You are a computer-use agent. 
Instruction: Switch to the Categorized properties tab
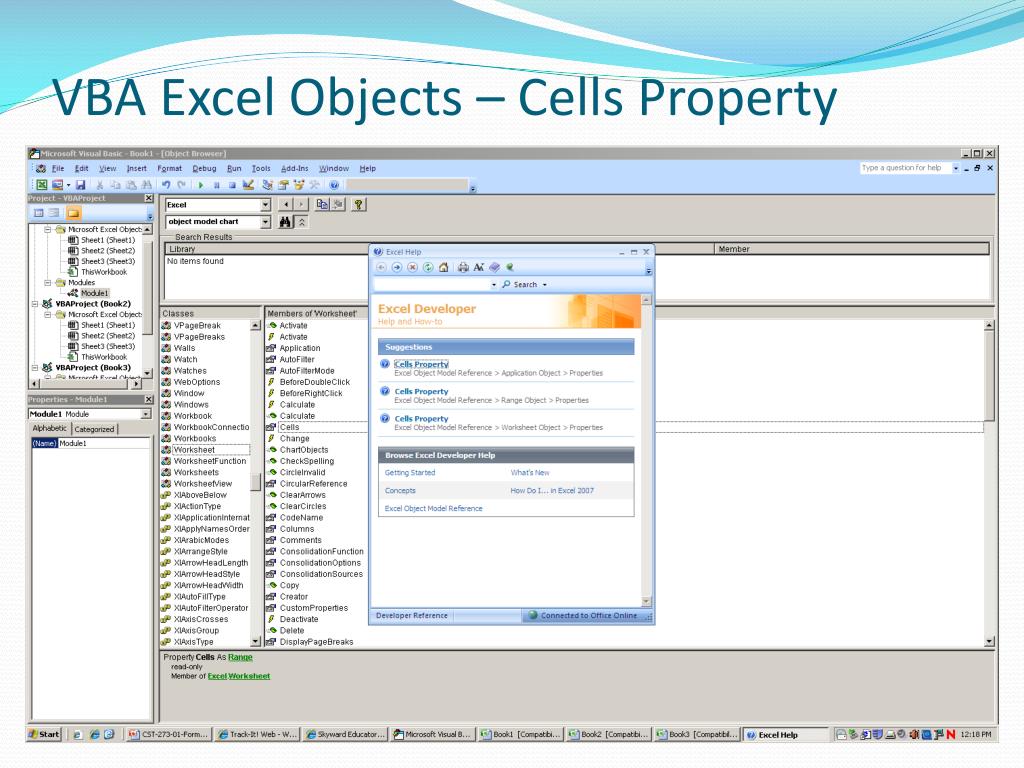tap(94, 429)
